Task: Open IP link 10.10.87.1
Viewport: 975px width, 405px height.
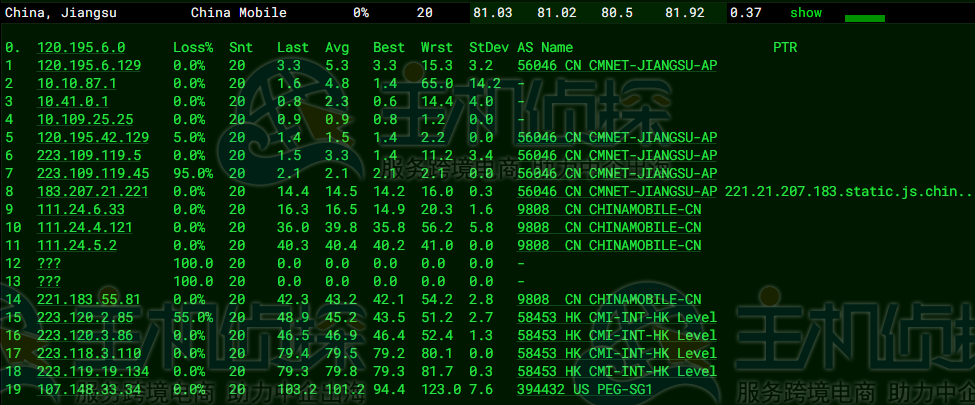Action: [x=76, y=83]
